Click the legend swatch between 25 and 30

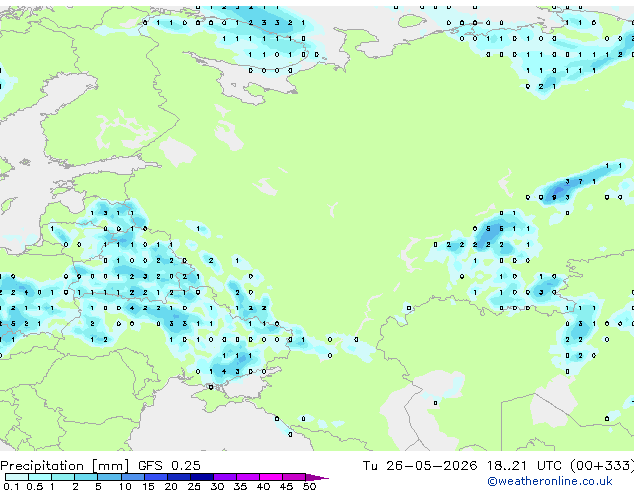pos(202,477)
